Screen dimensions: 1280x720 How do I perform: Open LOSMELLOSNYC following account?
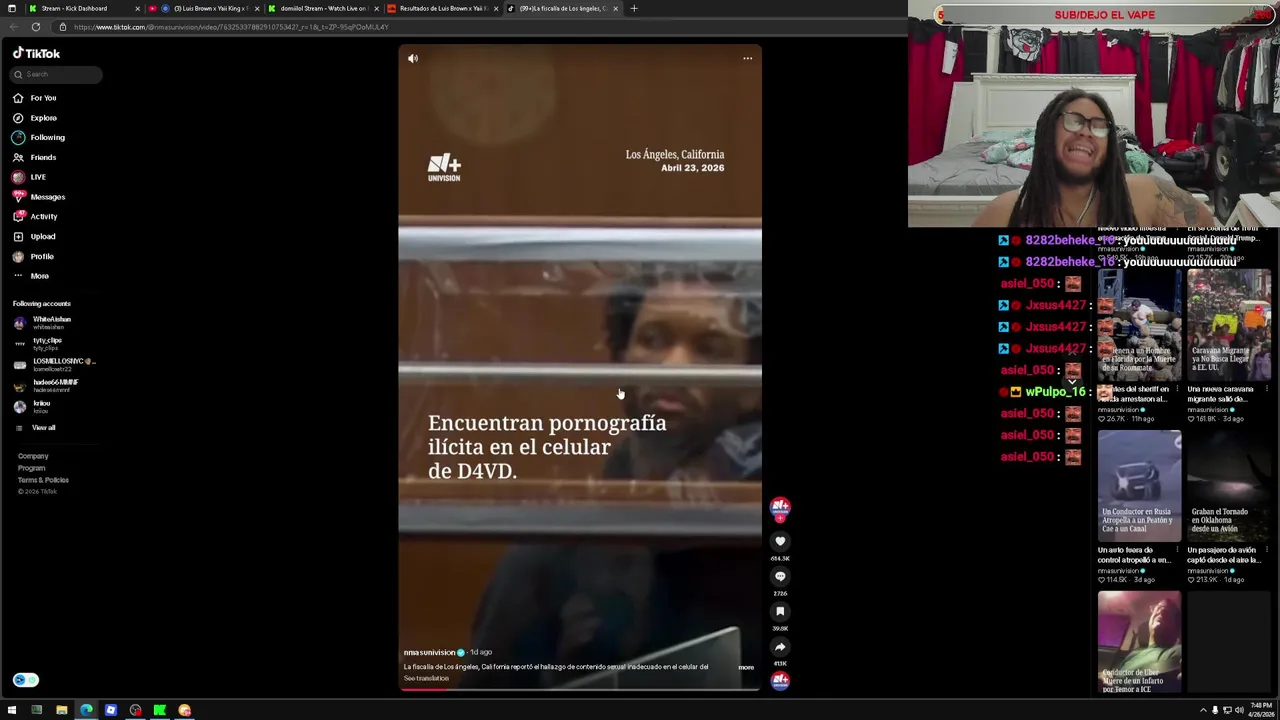pyautogui.click(x=55, y=364)
